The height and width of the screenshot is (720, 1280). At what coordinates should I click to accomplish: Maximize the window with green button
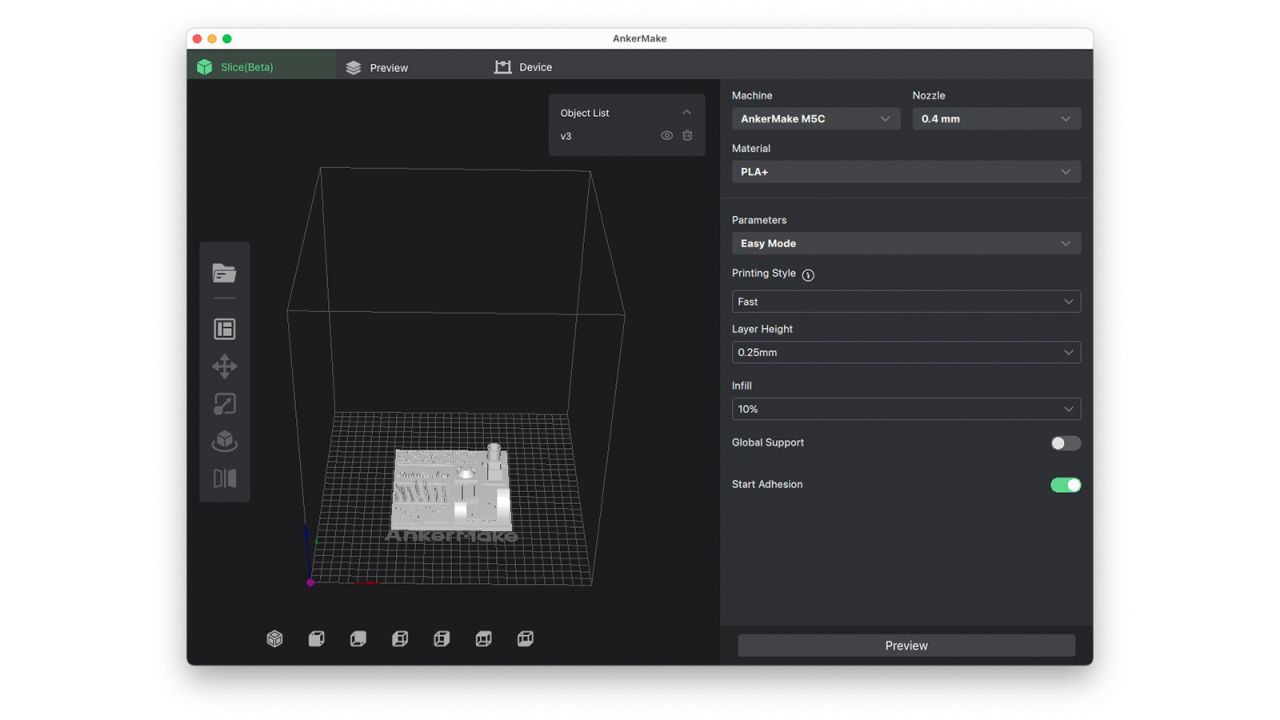(227, 38)
